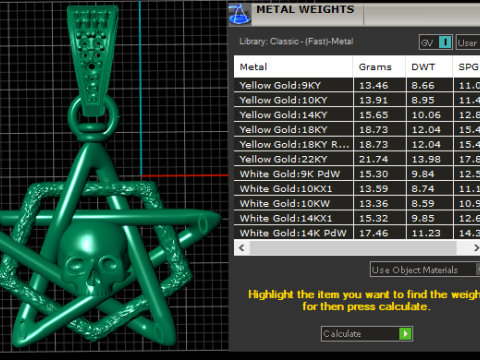Image resolution: width=480 pixels, height=360 pixels.
Task: Click the horizontal scrollbar thumb
Action: tap(353, 248)
